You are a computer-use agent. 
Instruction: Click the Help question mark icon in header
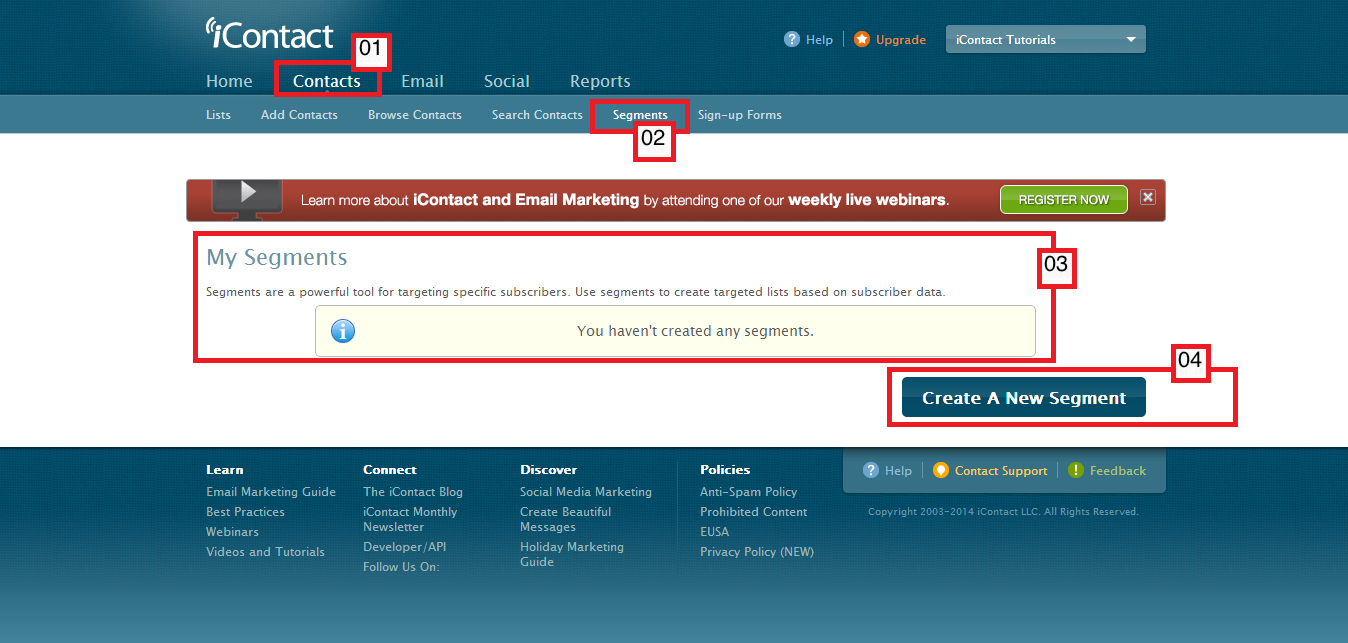click(792, 39)
